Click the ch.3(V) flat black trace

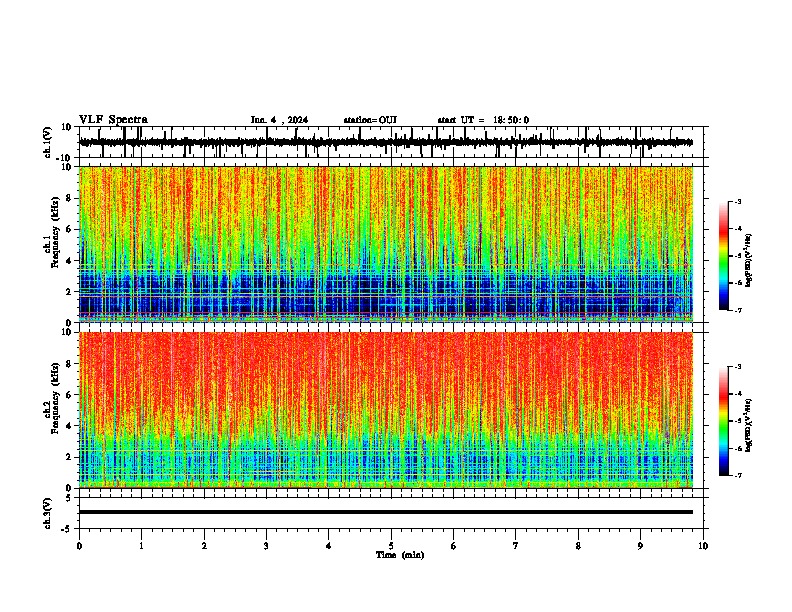tap(386, 512)
